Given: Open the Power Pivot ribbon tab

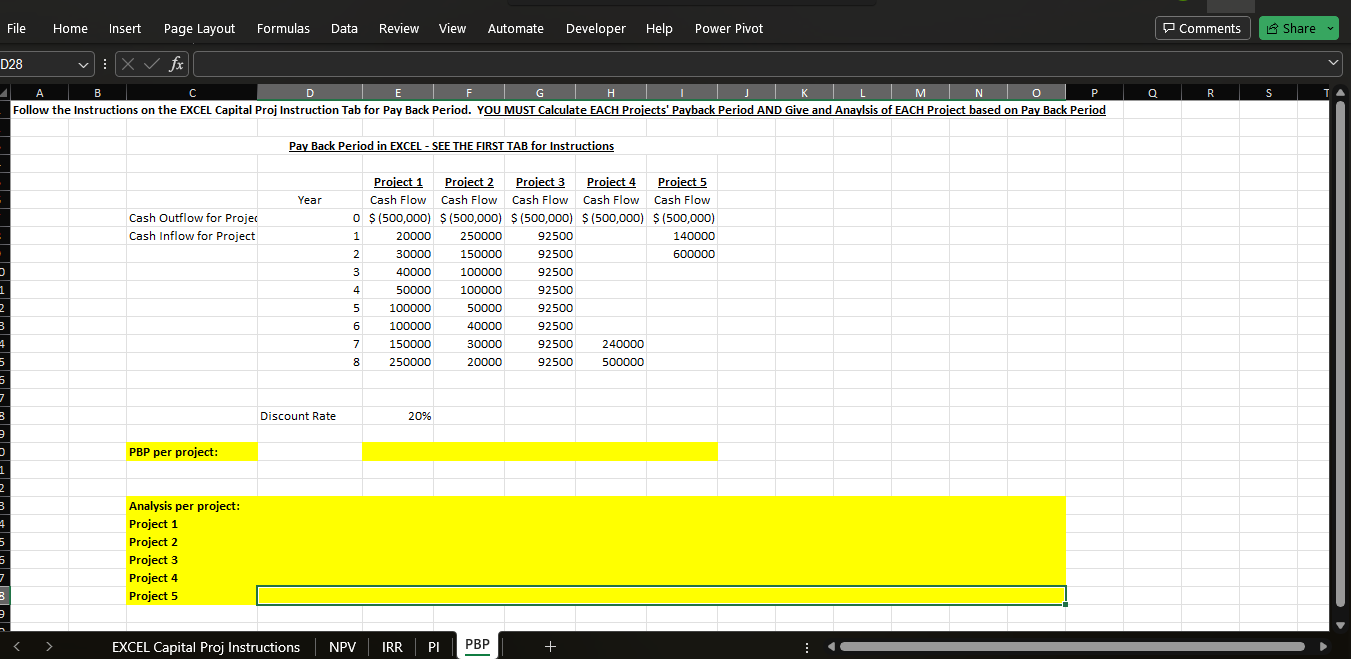Looking at the screenshot, I should click(728, 28).
